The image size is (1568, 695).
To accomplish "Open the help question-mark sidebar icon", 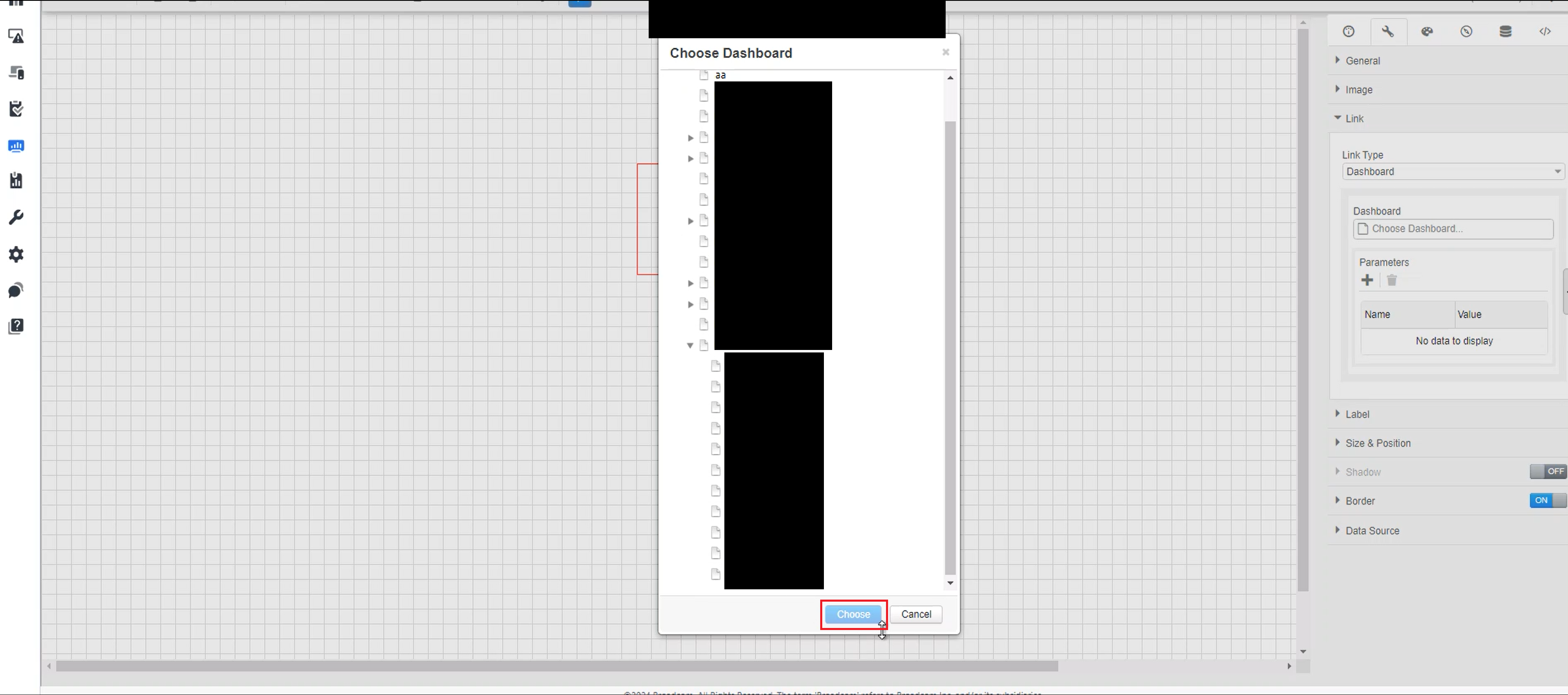I will [x=16, y=326].
